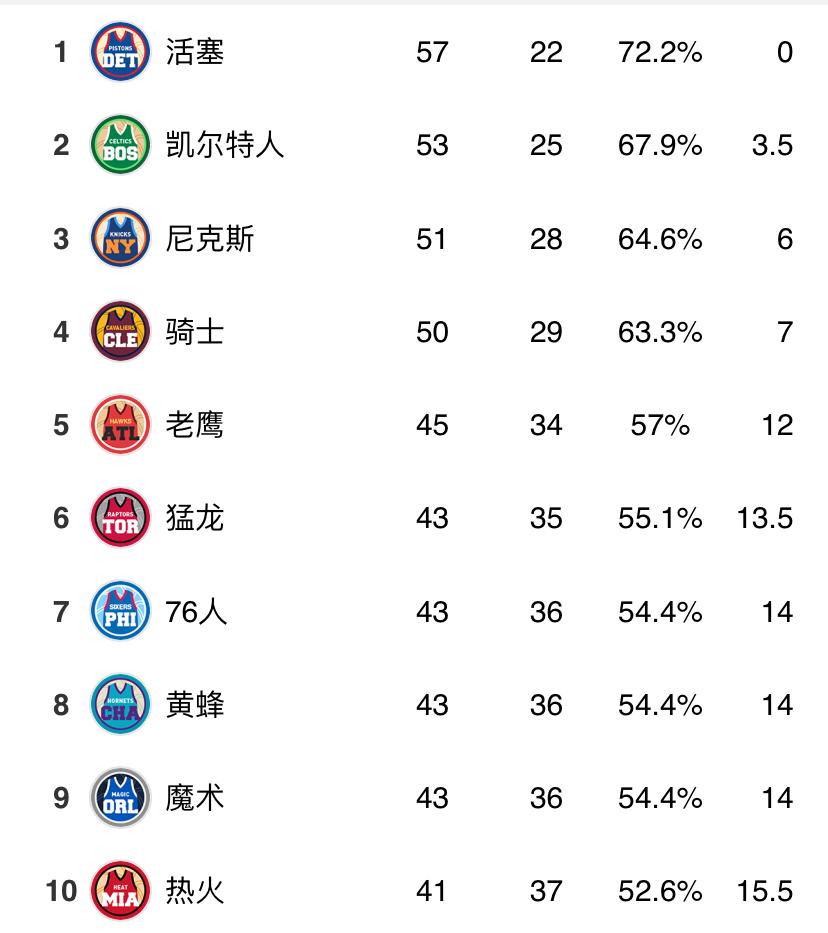Click the Cavaliers CLE team logo
Screen dimensions: 828x933
coord(120,331)
